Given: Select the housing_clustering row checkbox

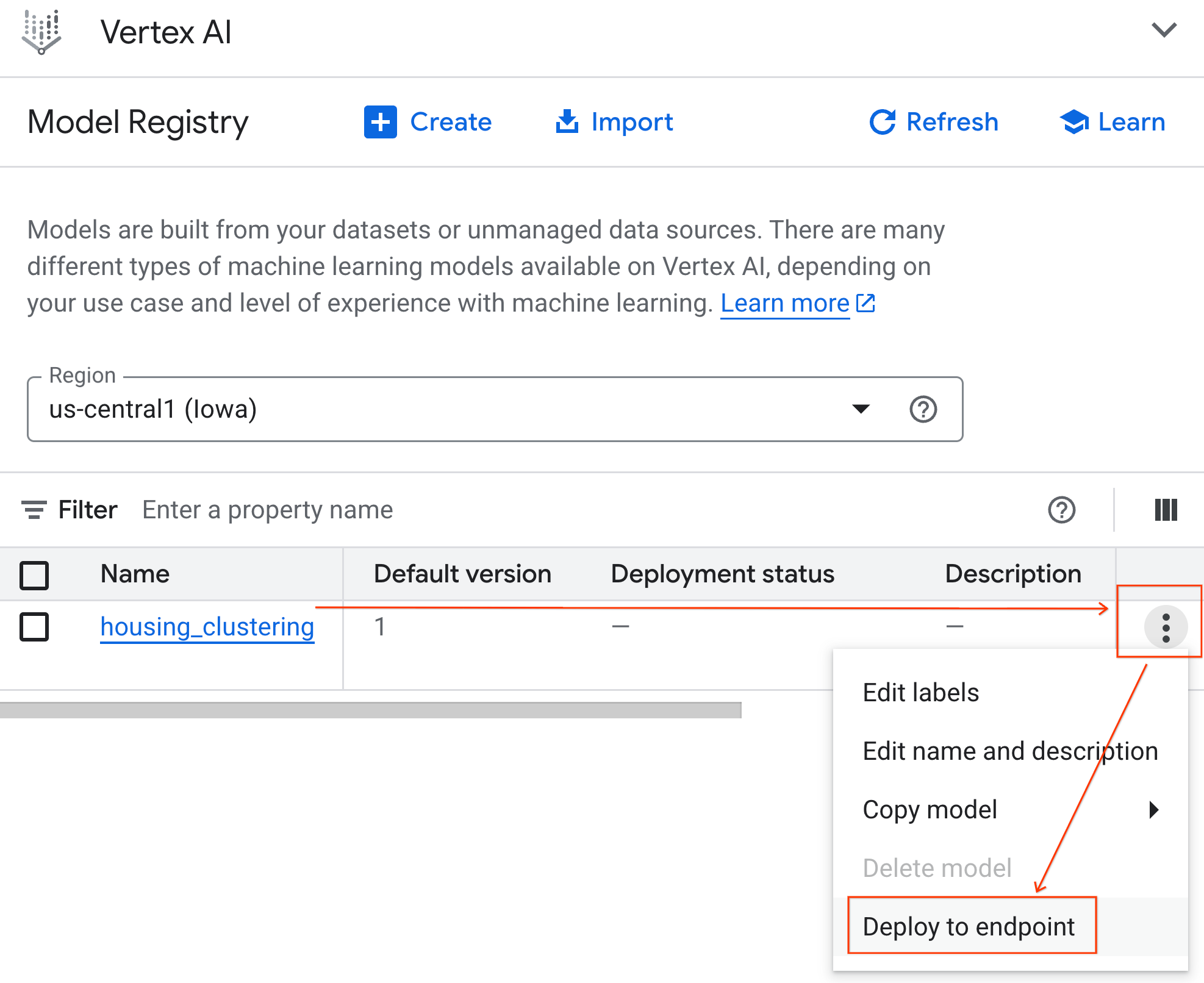Looking at the screenshot, I should coord(34,626).
